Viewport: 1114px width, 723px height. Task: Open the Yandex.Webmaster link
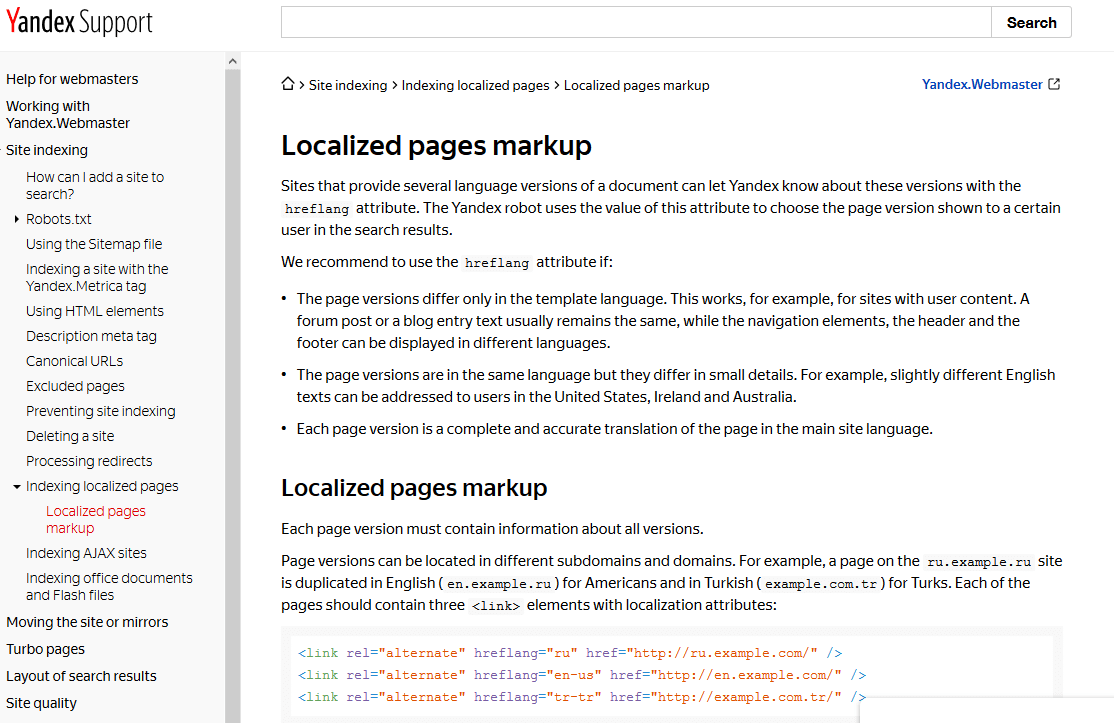point(982,85)
